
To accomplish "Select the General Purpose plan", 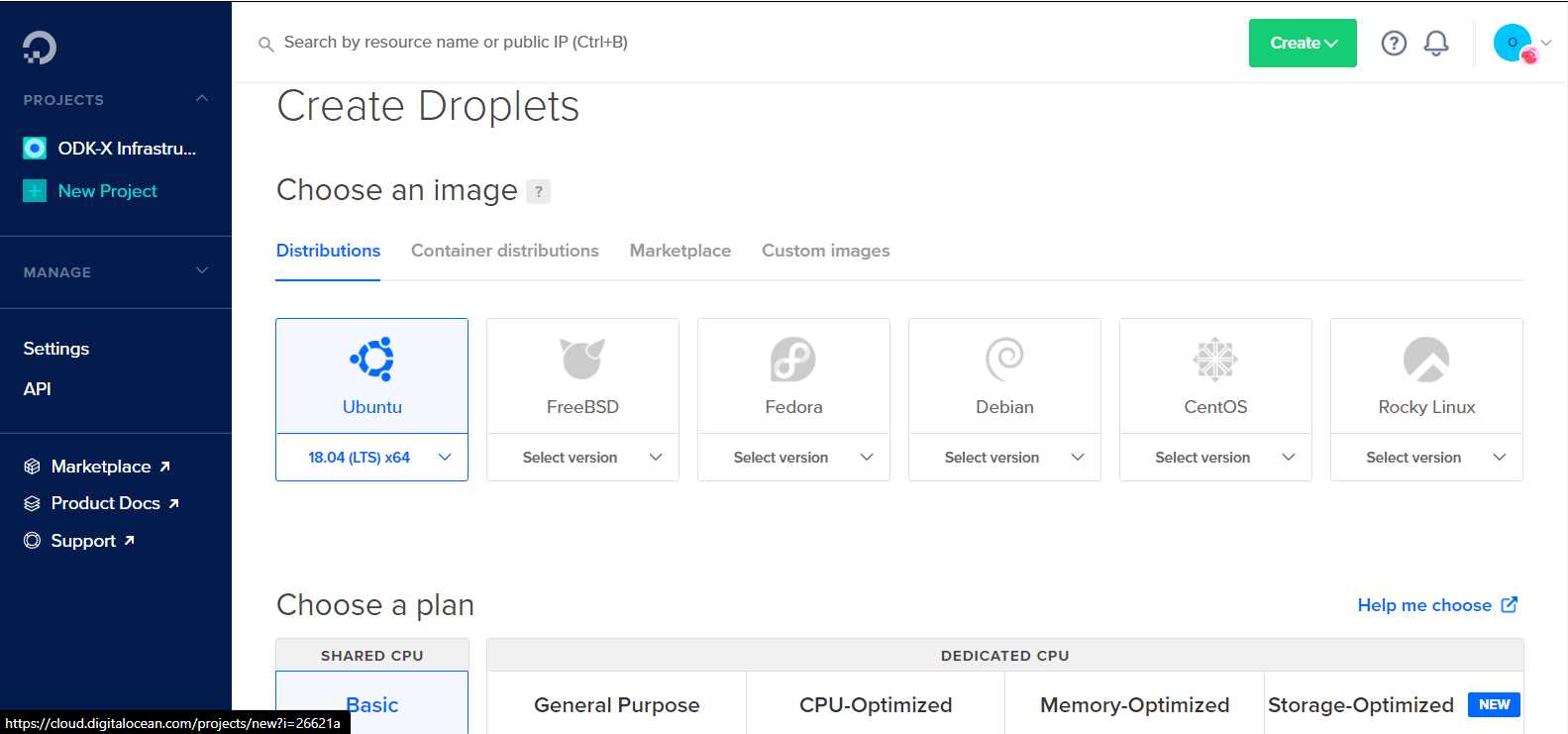I will tap(616, 704).
